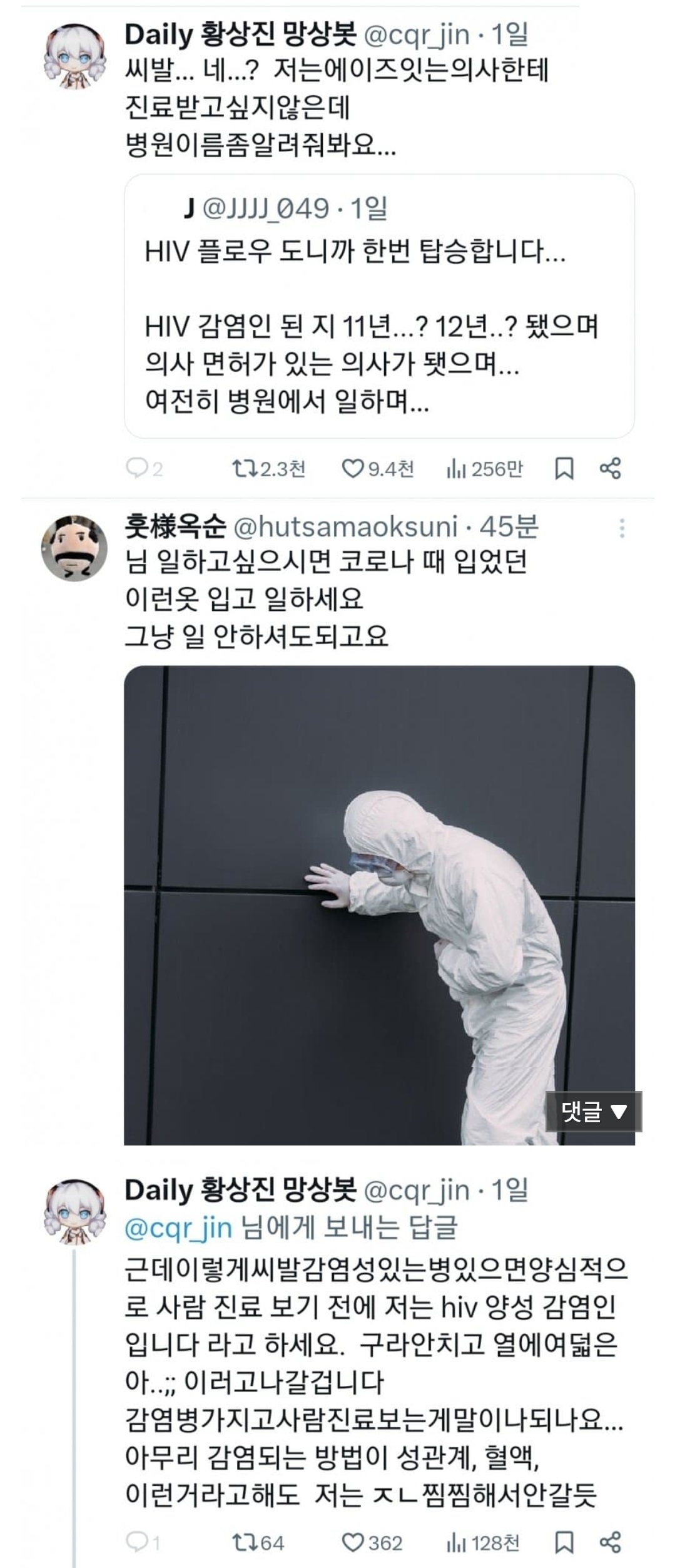Click the @cqr_jin mention link in the reply
This screenshot has width=675, height=1568.
tap(178, 1227)
